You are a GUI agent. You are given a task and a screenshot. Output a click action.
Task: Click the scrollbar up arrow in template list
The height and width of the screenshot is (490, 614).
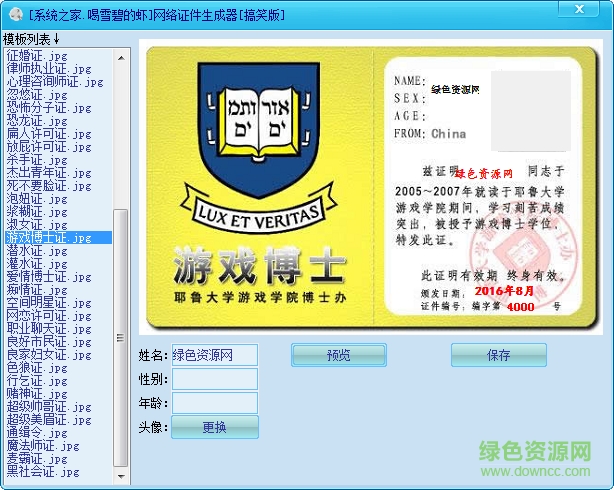121,55
